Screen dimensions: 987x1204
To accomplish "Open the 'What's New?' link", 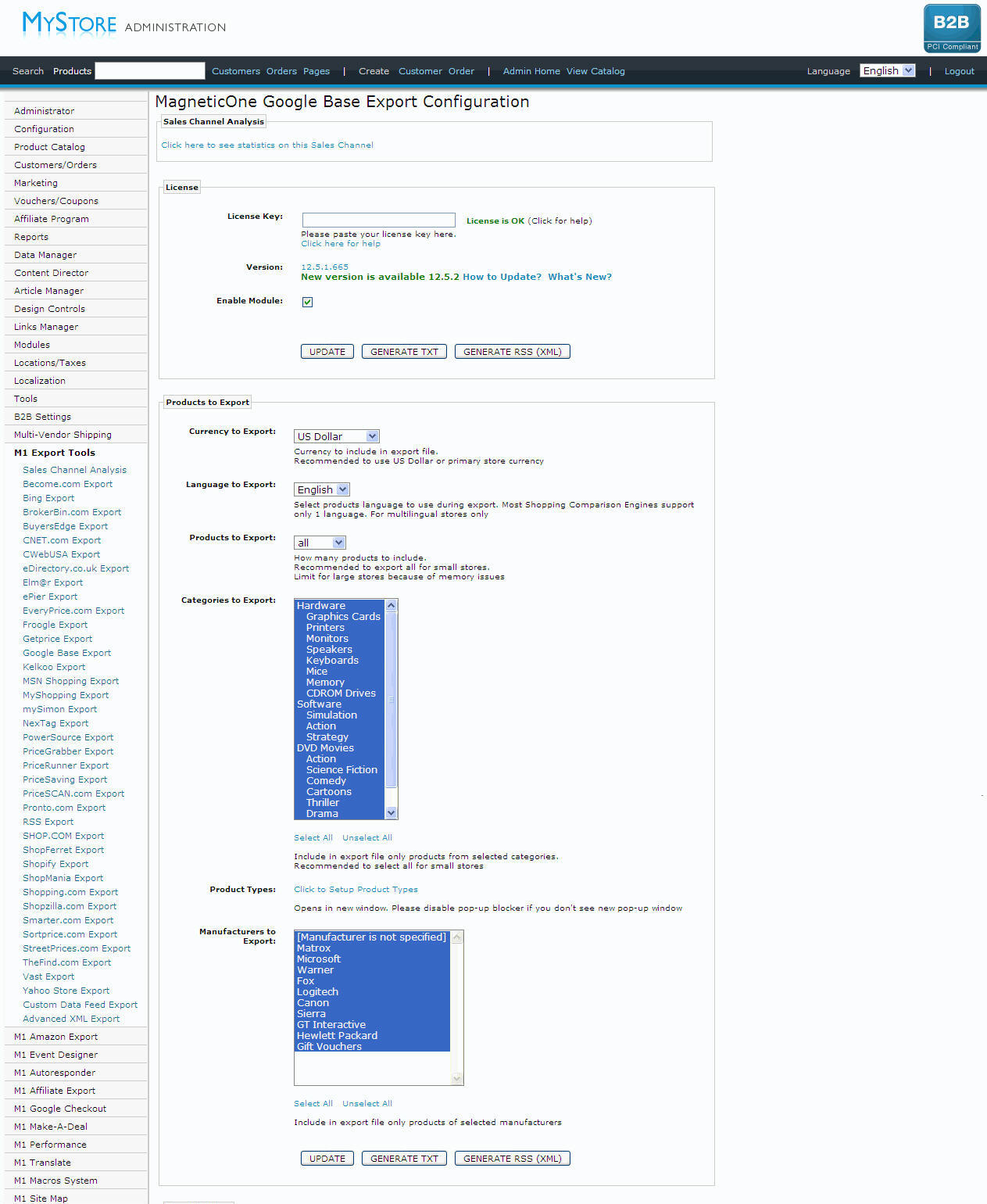I will point(580,277).
